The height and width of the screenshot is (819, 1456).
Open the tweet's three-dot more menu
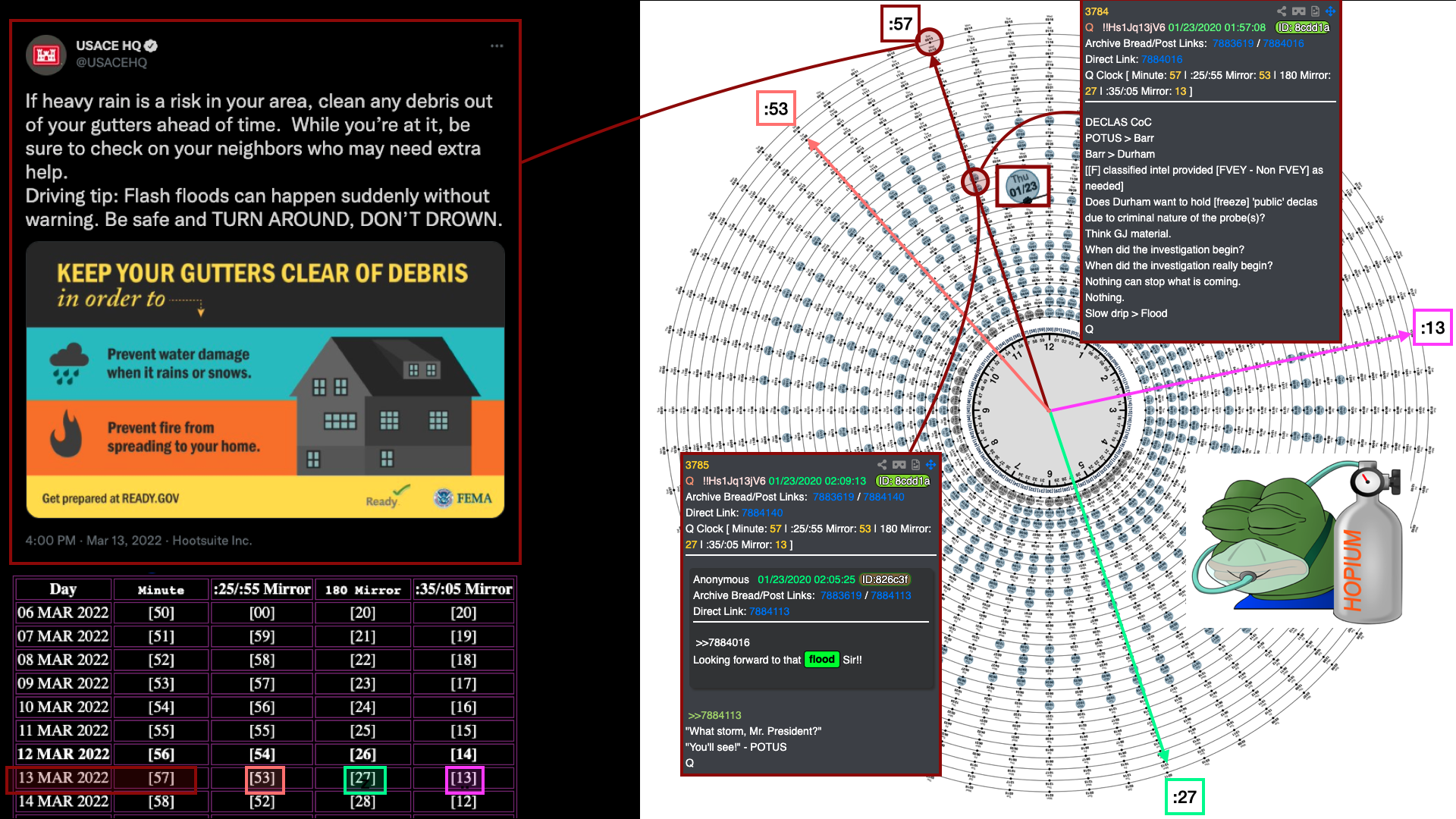497,45
